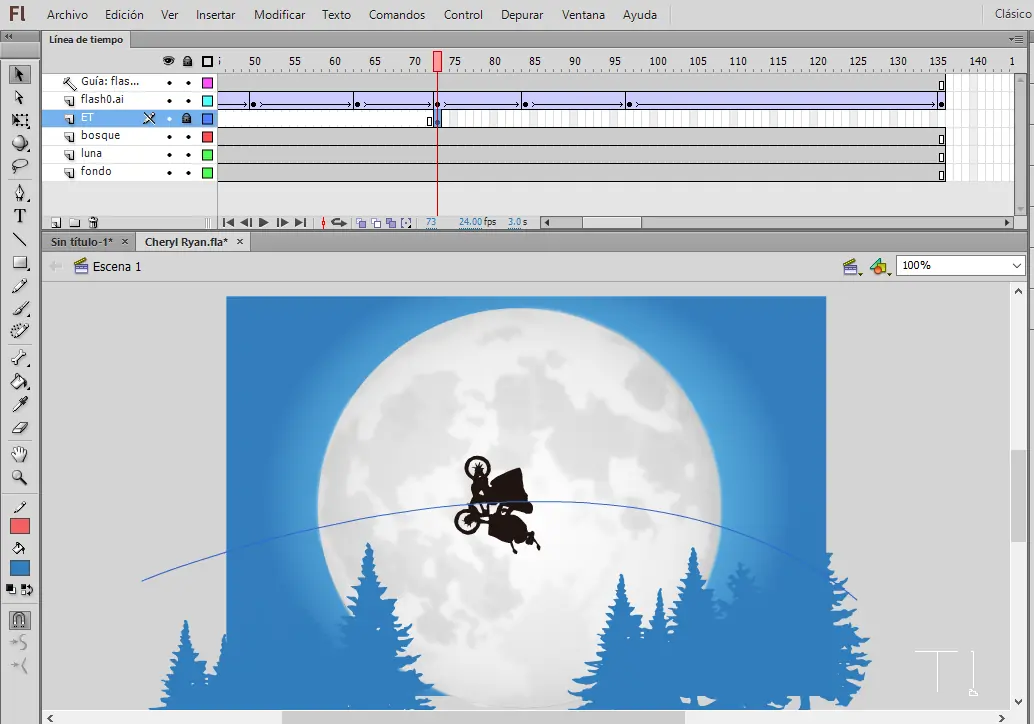
Task: Open the Insertar menu
Action: click(216, 15)
